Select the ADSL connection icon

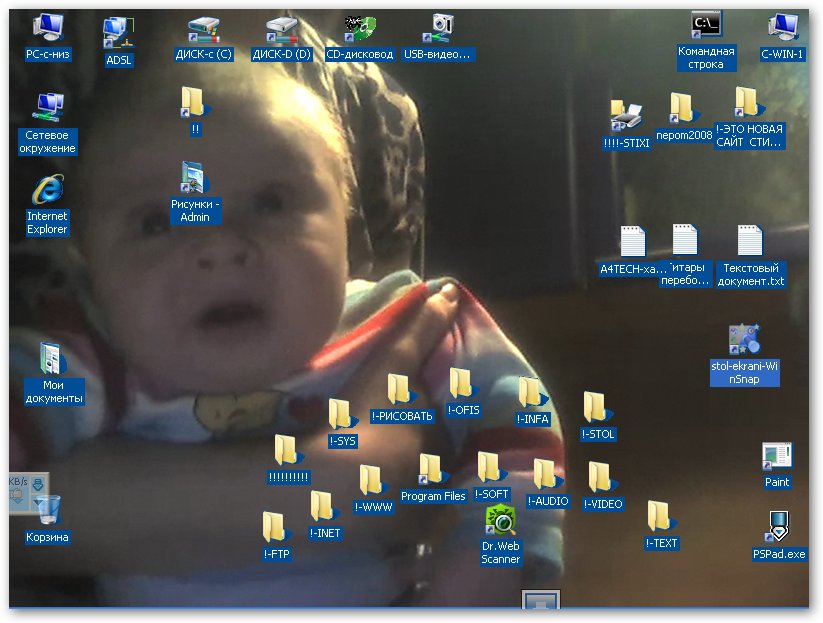(119, 34)
